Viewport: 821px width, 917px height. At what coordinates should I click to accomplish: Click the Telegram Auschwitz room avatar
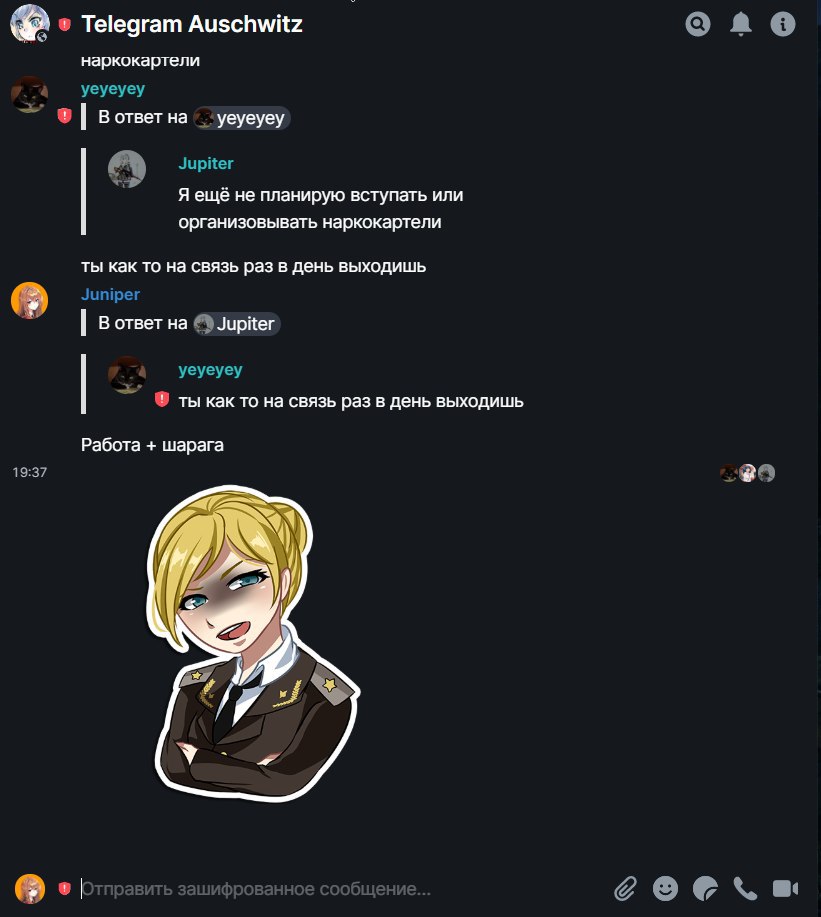(x=30, y=24)
